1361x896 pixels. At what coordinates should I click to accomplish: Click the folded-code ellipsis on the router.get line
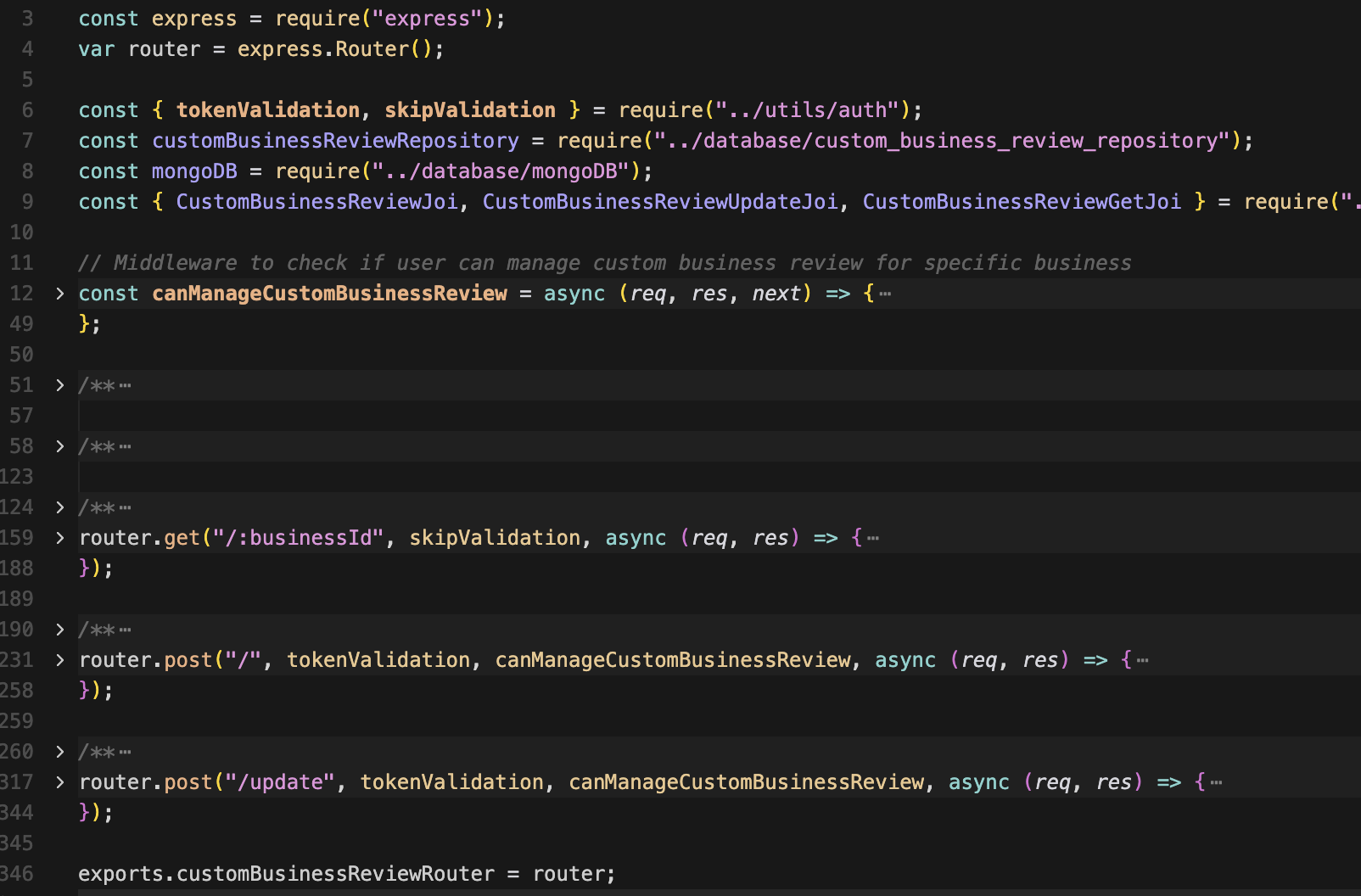pos(873,539)
